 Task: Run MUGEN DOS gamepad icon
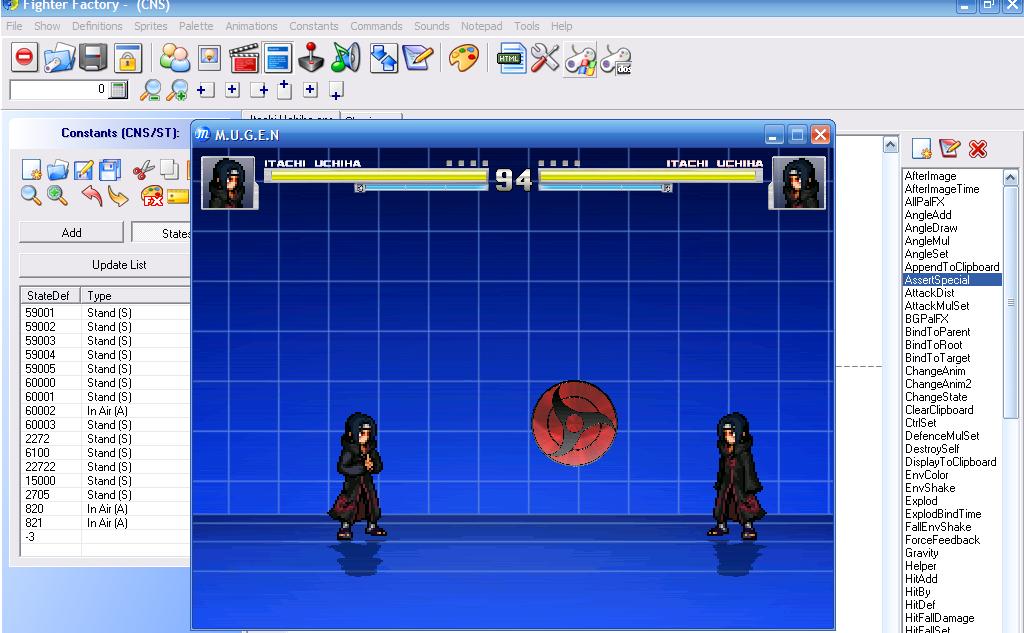(615, 59)
